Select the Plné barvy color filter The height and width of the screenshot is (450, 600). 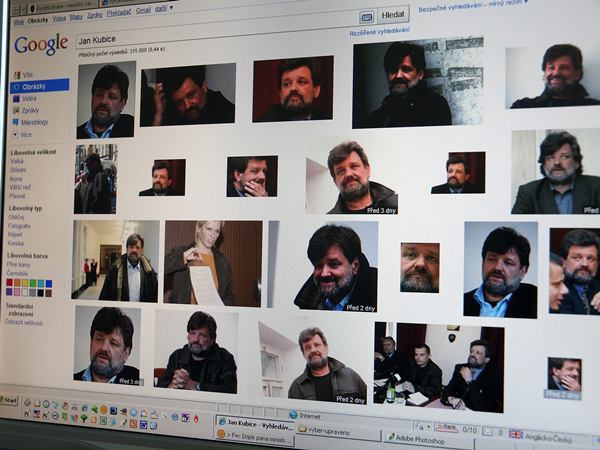coord(18,264)
